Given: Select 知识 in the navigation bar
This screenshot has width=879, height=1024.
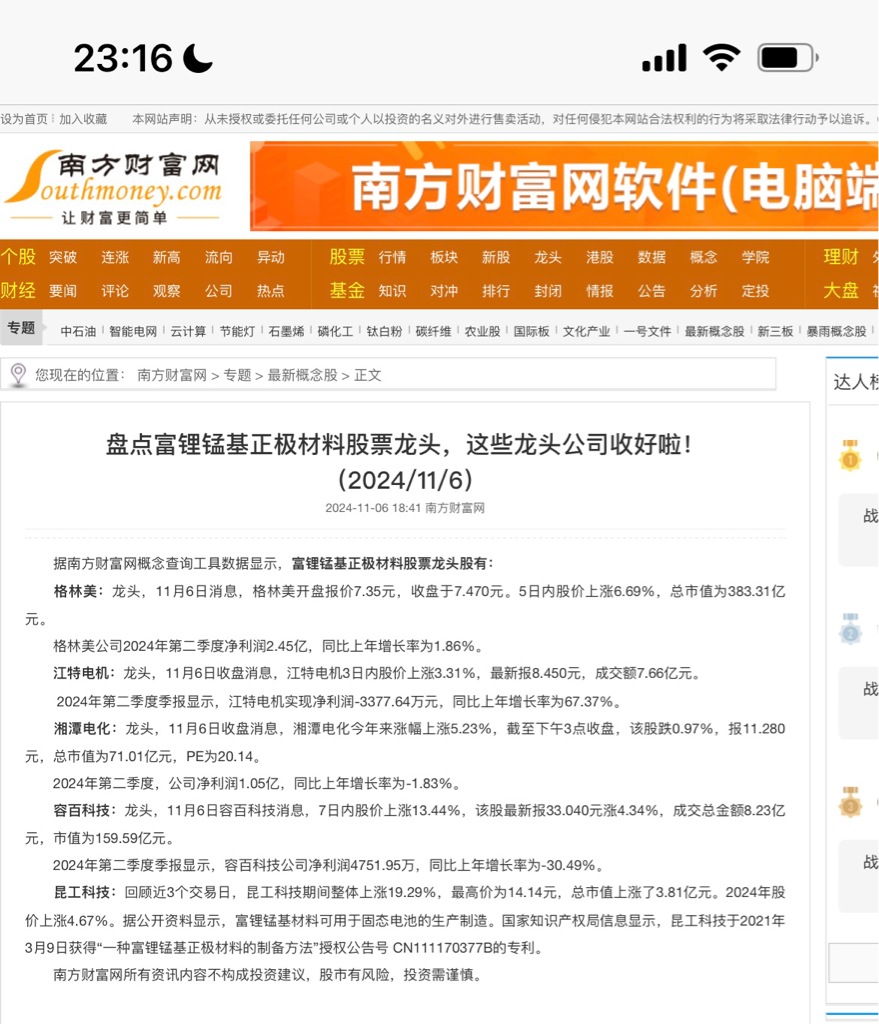Looking at the screenshot, I should click(x=392, y=291).
